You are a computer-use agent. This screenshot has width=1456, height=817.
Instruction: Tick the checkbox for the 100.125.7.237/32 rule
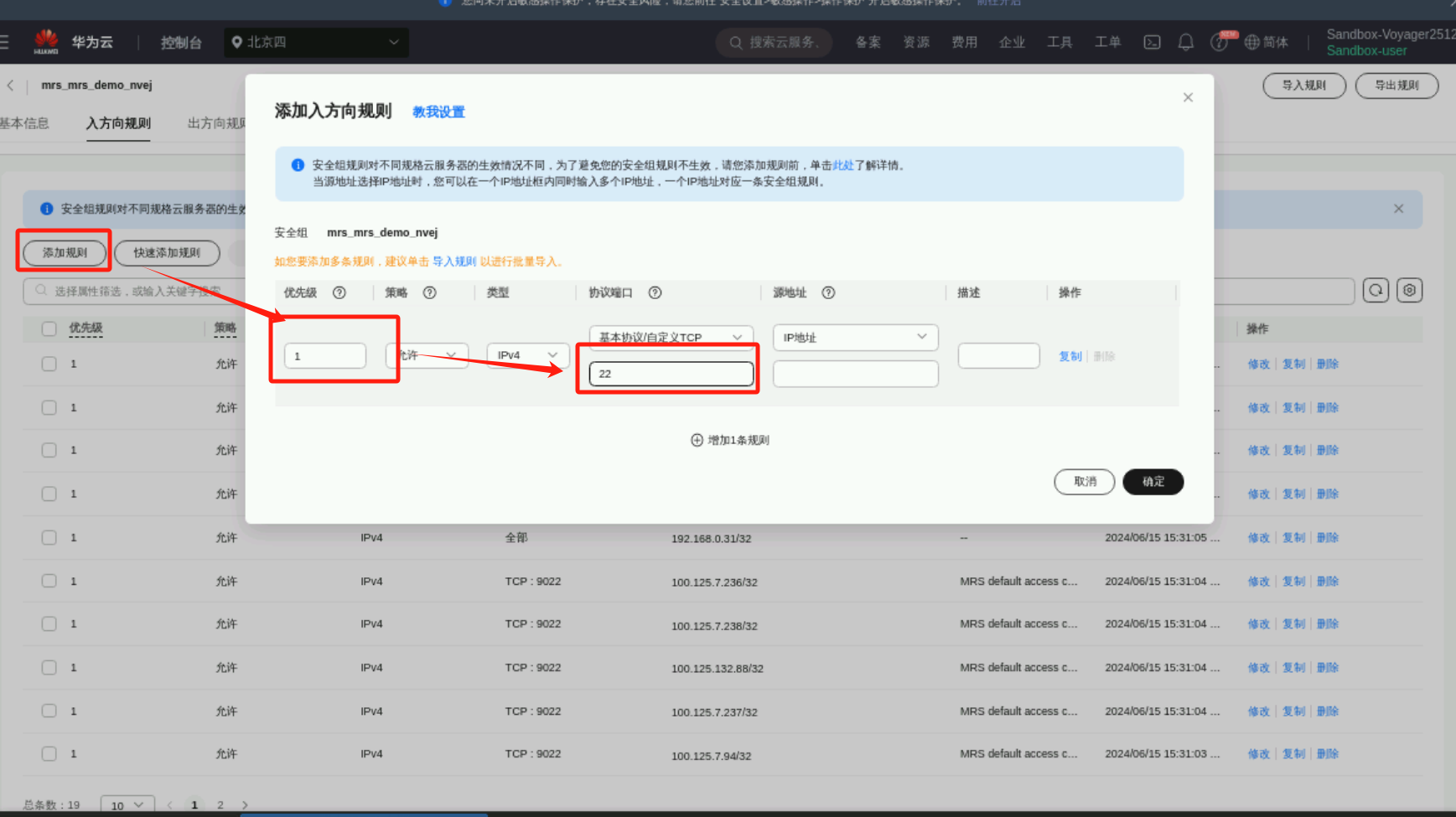[x=49, y=711]
